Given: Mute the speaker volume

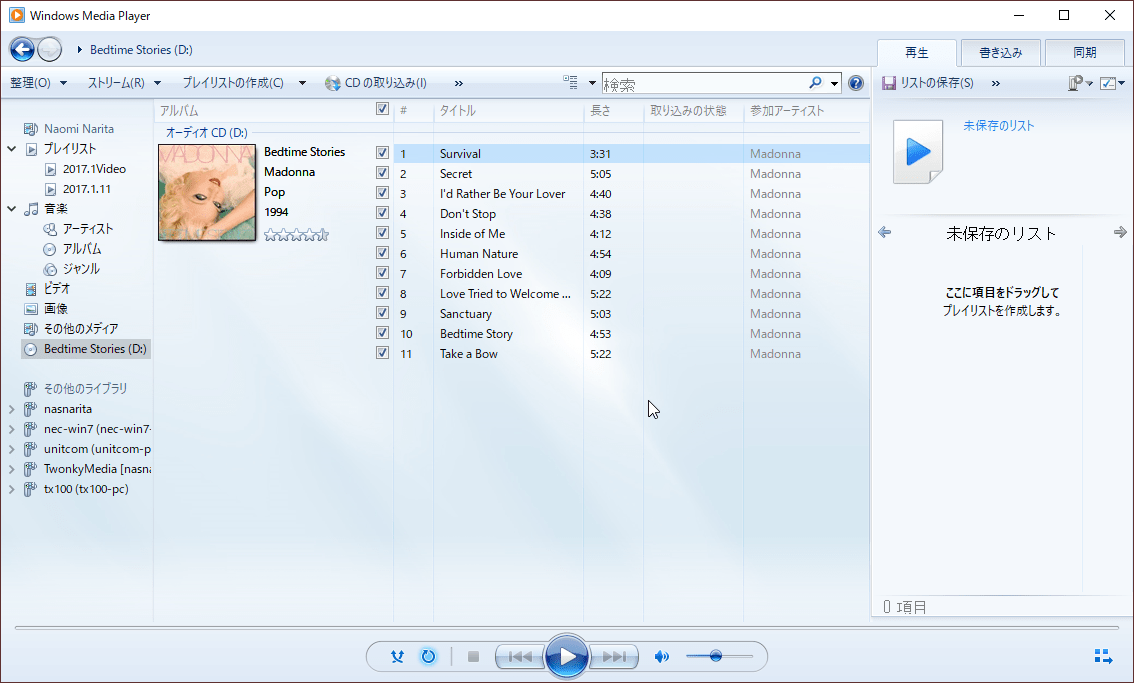Looking at the screenshot, I should (x=661, y=656).
